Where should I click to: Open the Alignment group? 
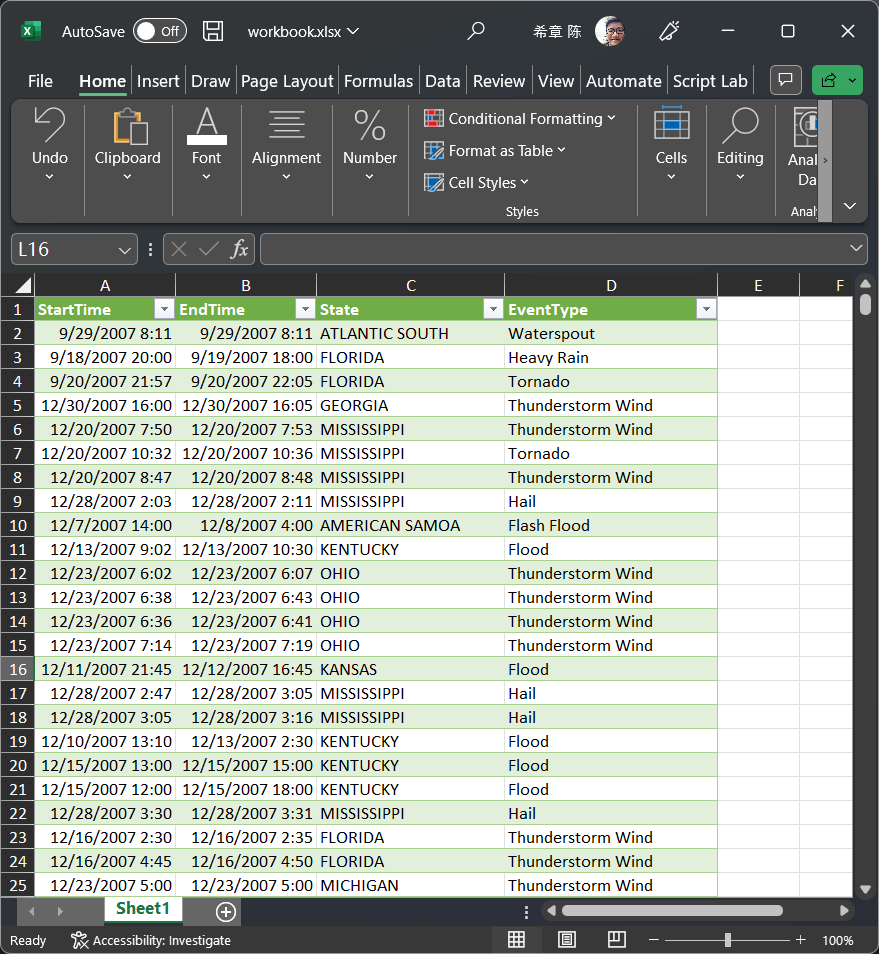287,144
